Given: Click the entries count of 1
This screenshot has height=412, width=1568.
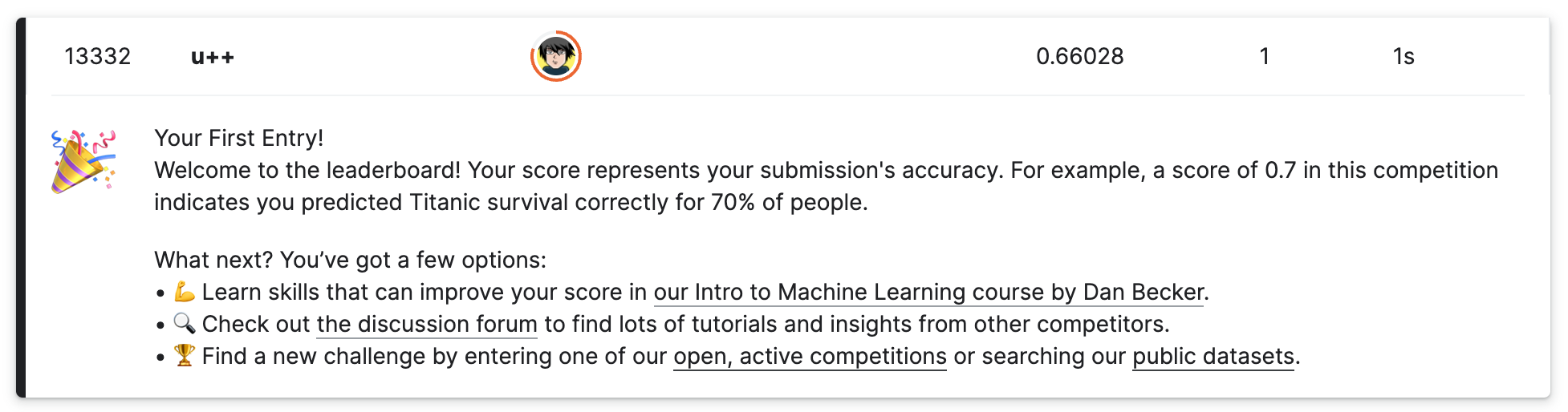Looking at the screenshot, I should (x=1264, y=57).
